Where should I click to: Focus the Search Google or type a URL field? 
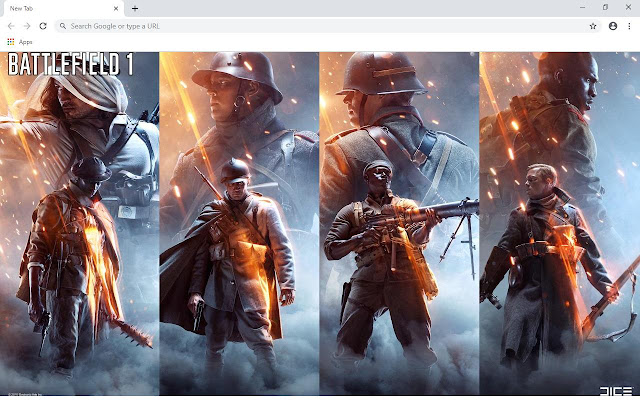pyautogui.click(x=328, y=26)
